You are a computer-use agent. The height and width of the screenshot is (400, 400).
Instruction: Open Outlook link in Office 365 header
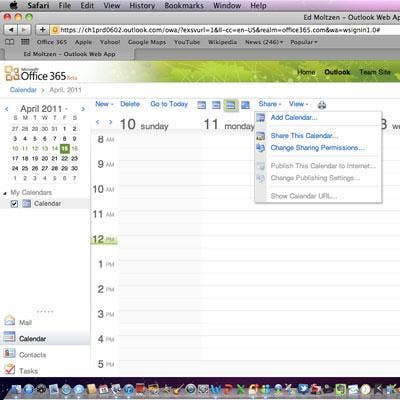click(x=337, y=72)
